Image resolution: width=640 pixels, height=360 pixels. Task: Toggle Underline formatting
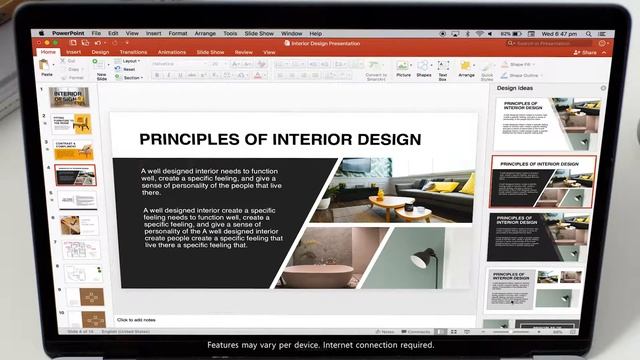tap(180, 76)
